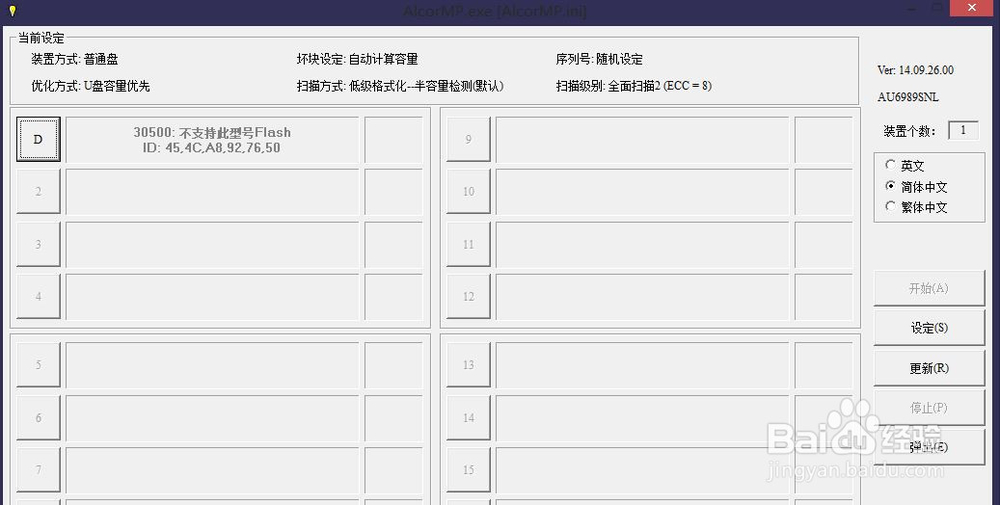
Task: Click the 停止(P) stop button
Action: click(929, 407)
